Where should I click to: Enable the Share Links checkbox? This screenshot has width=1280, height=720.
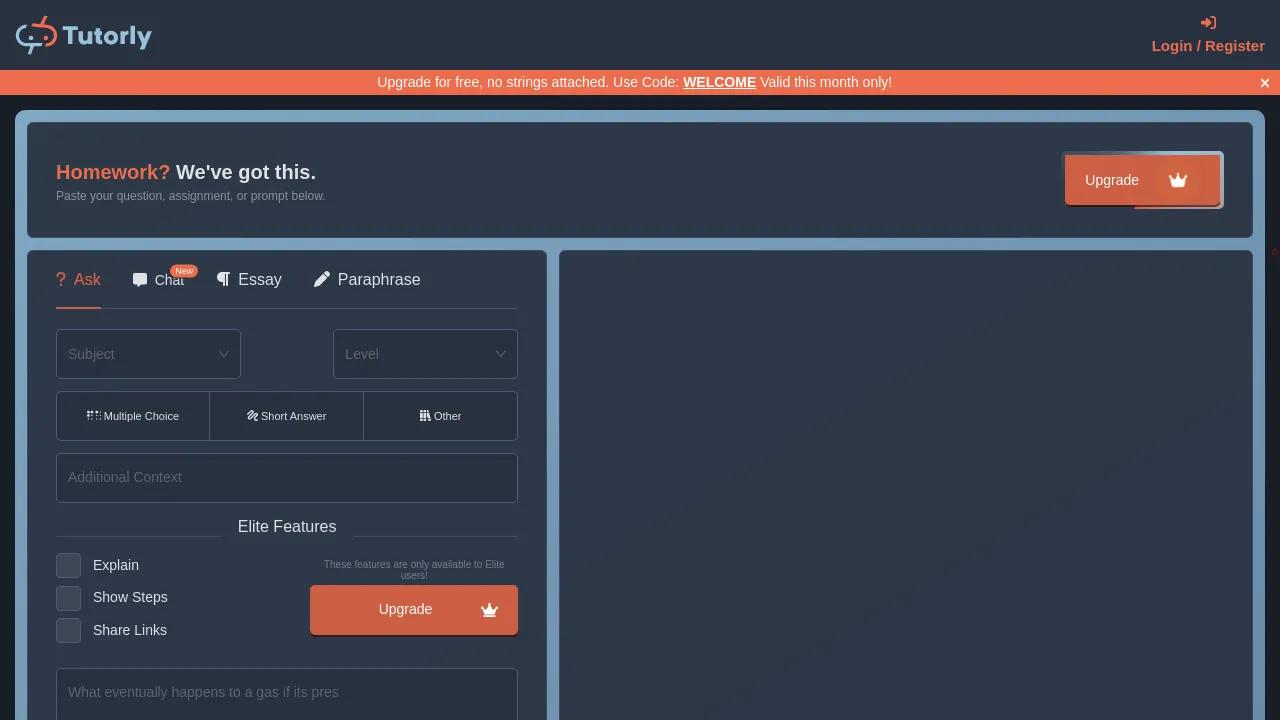click(x=68, y=631)
